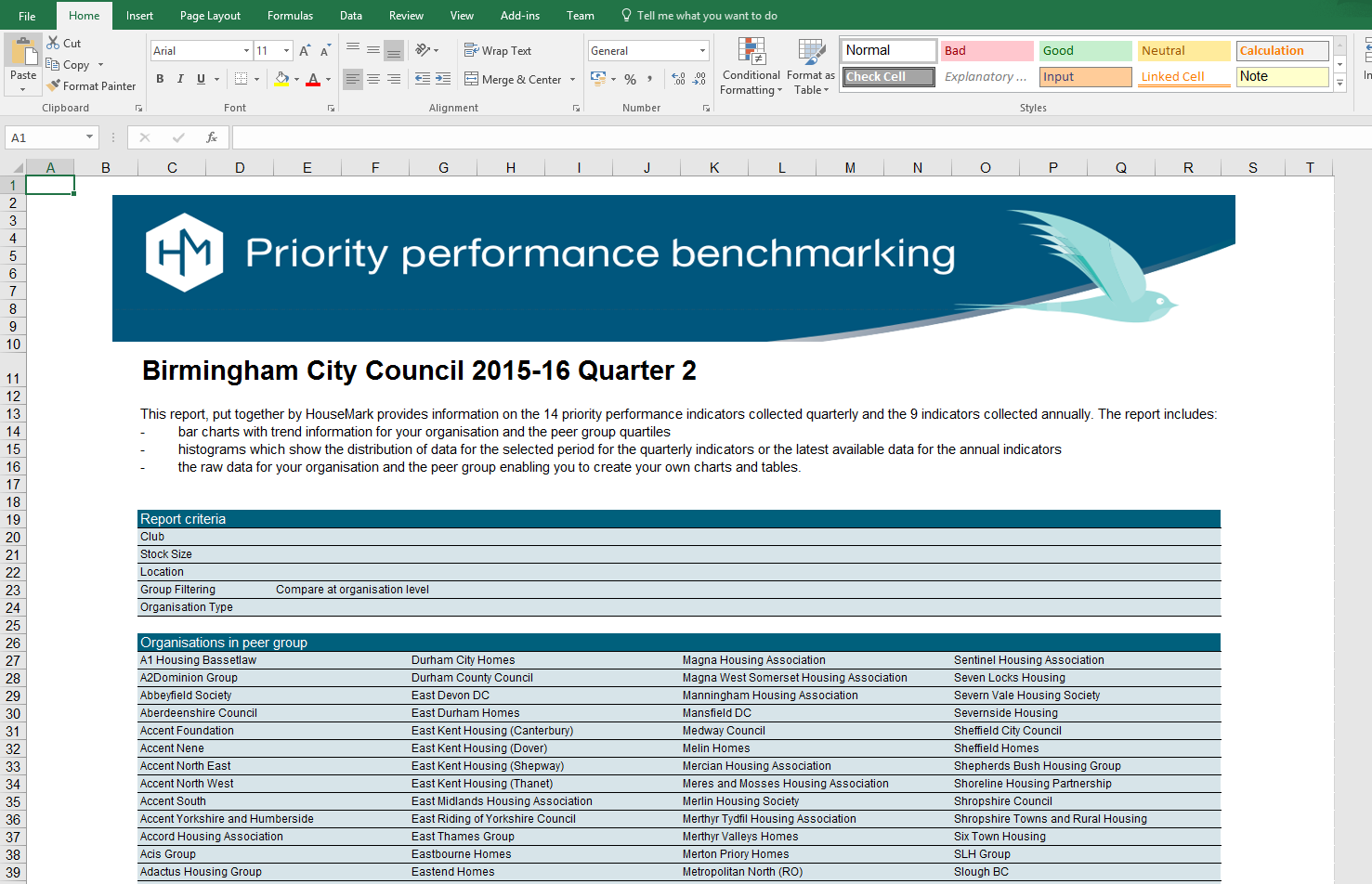Open the Arial font name dropdown
This screenshot has width=1372, height=884.
point(246,51)
